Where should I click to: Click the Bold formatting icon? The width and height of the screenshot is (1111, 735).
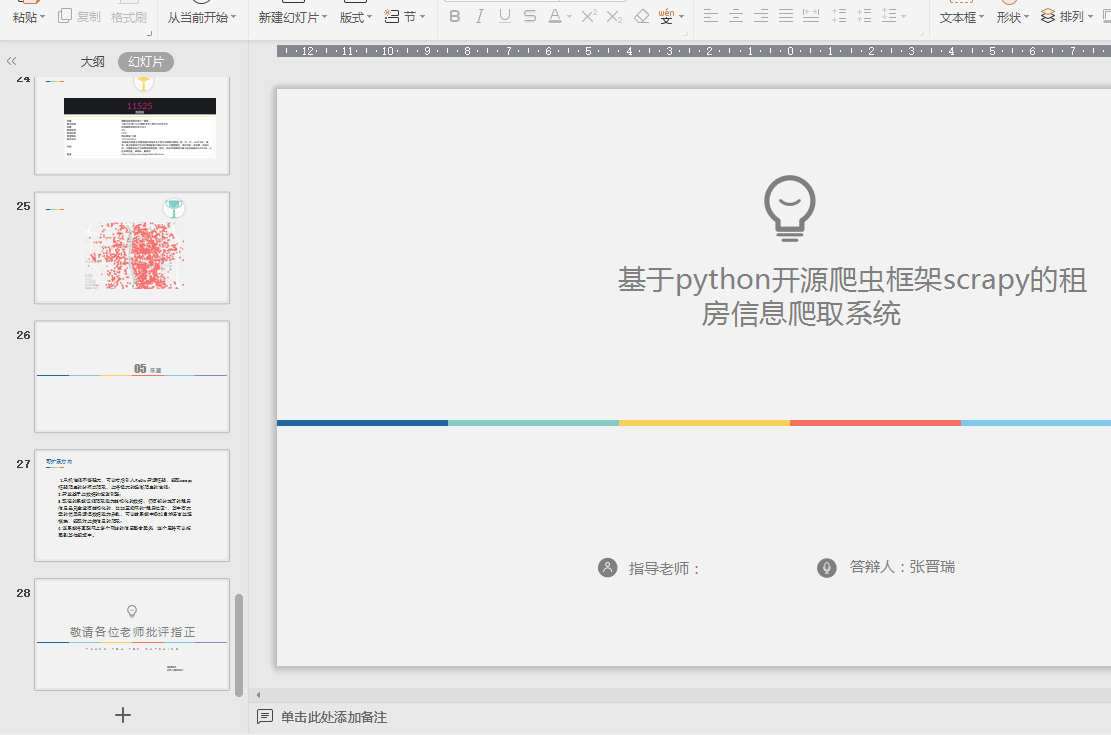point(455,16)
